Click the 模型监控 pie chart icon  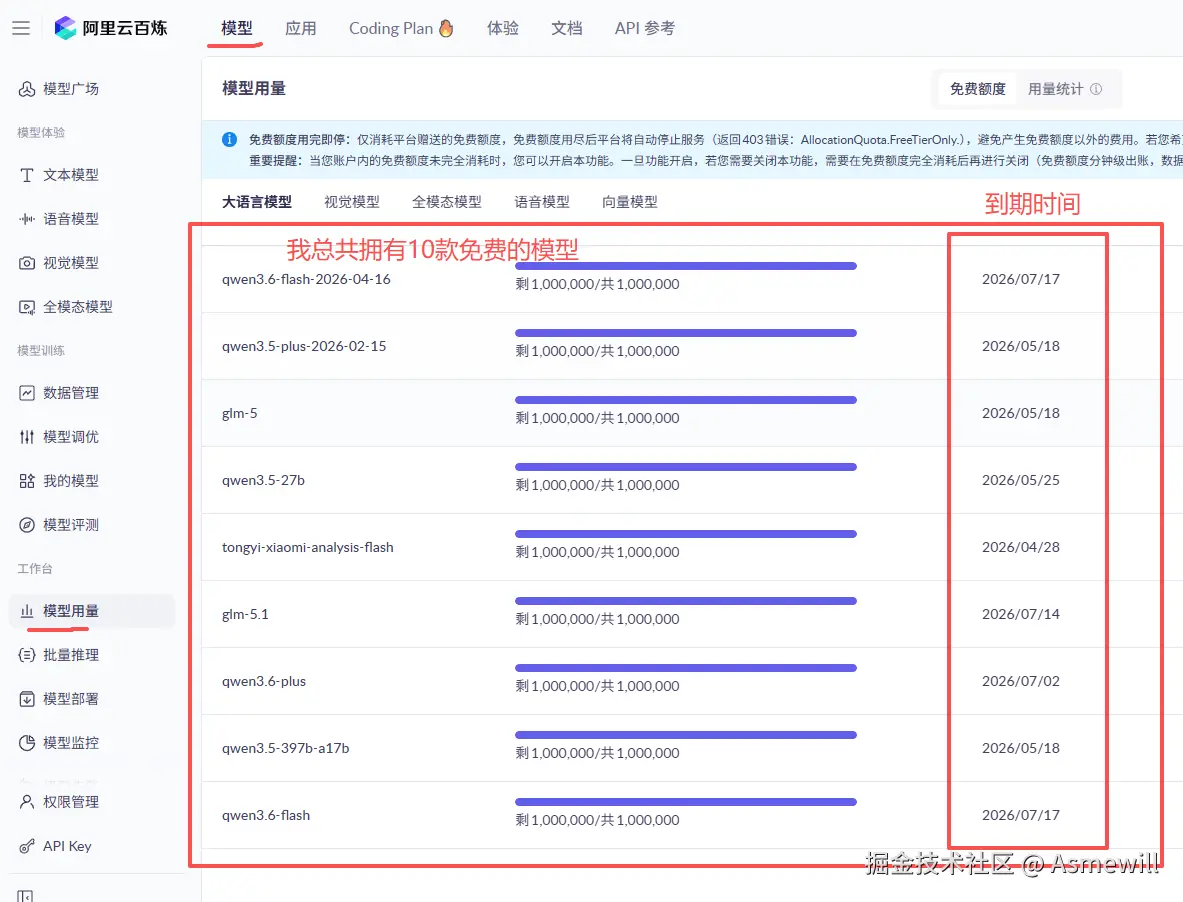click(26, 743)
